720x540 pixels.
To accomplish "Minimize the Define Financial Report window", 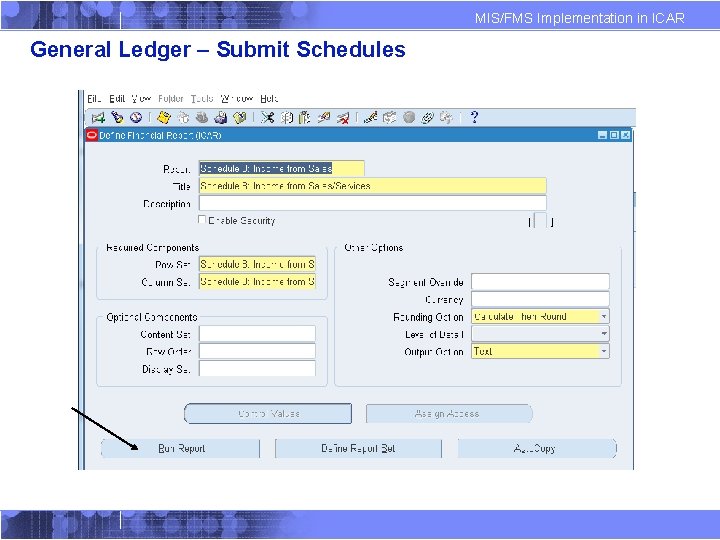I will 602,135.
